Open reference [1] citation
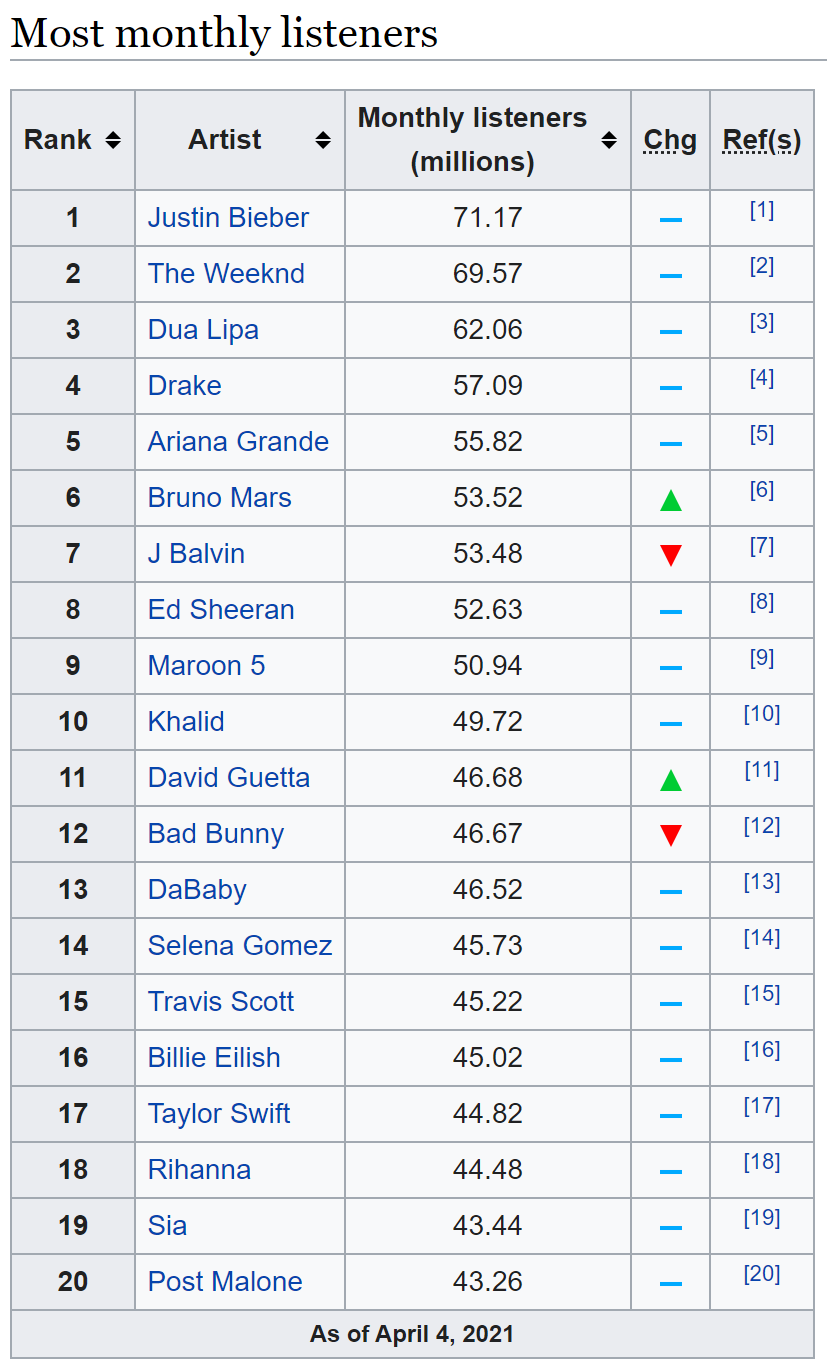Image resolution: width=827 pixels, height=1369 pixels. [762, 210]
